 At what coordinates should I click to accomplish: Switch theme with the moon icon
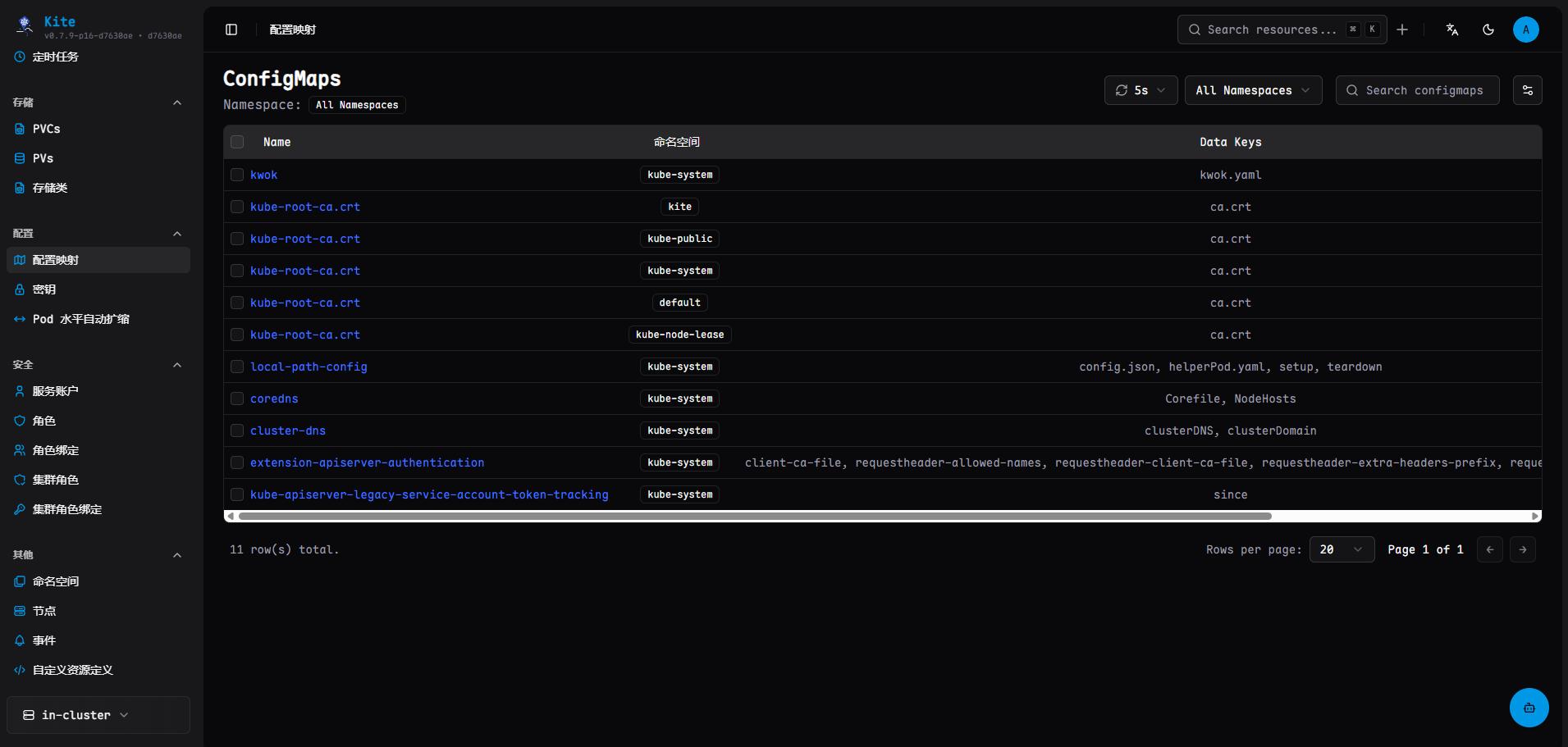point(1488,30)
